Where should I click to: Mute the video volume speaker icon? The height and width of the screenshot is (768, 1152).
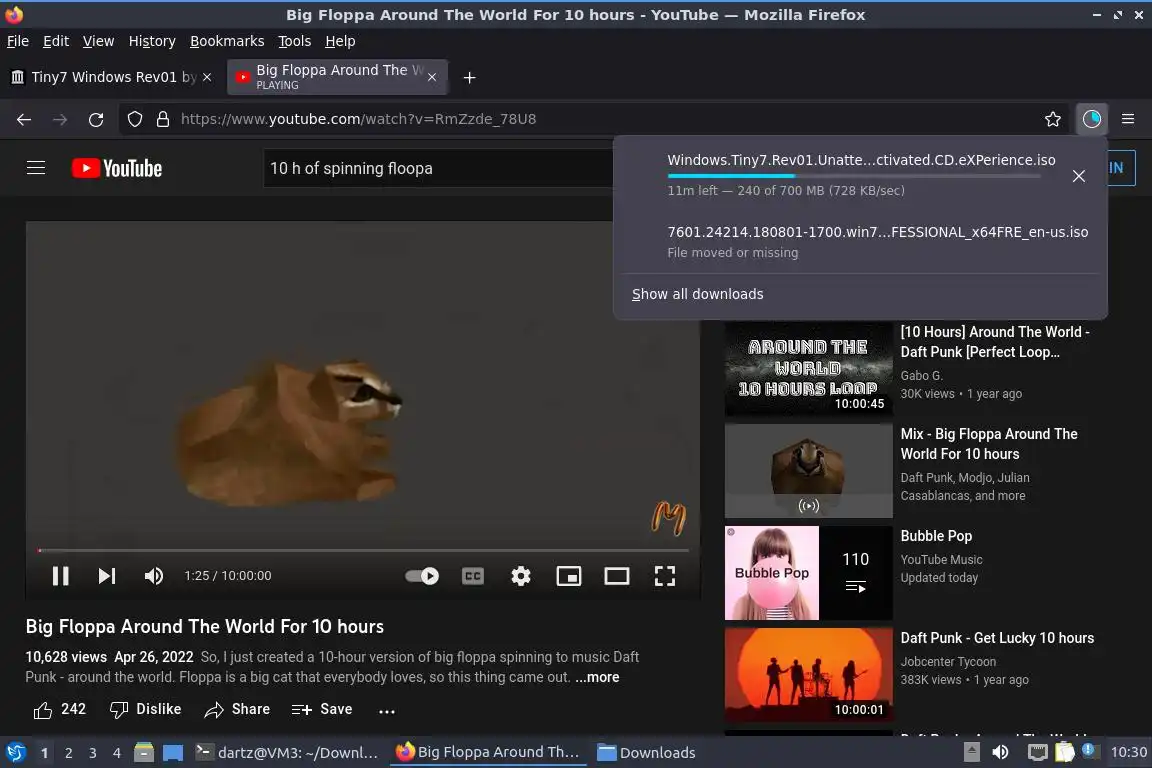154,576
